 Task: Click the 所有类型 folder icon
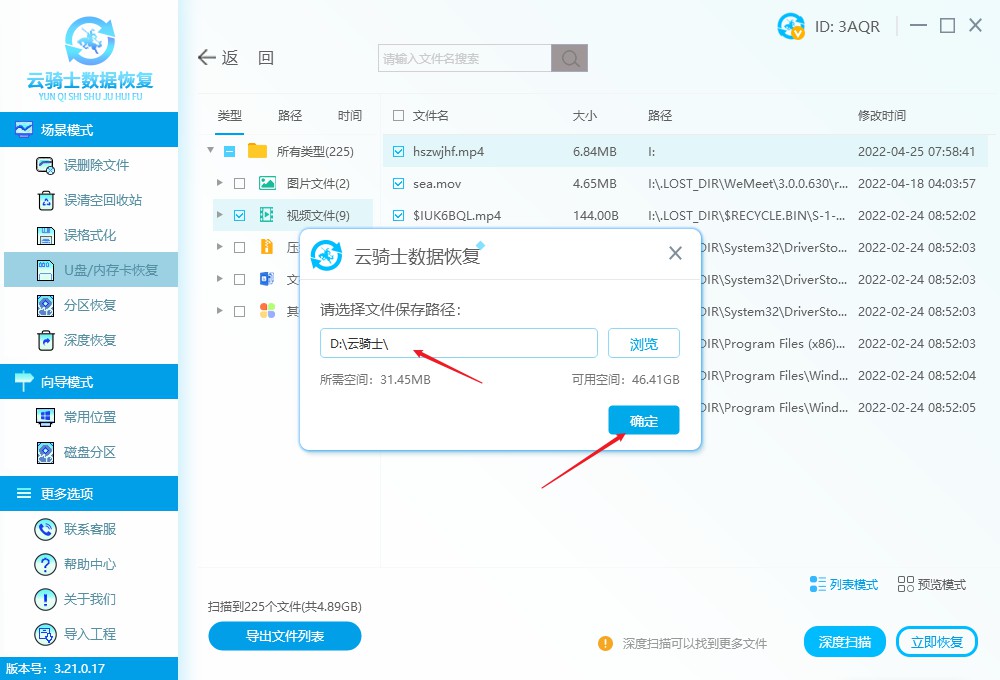coord(257,151)
